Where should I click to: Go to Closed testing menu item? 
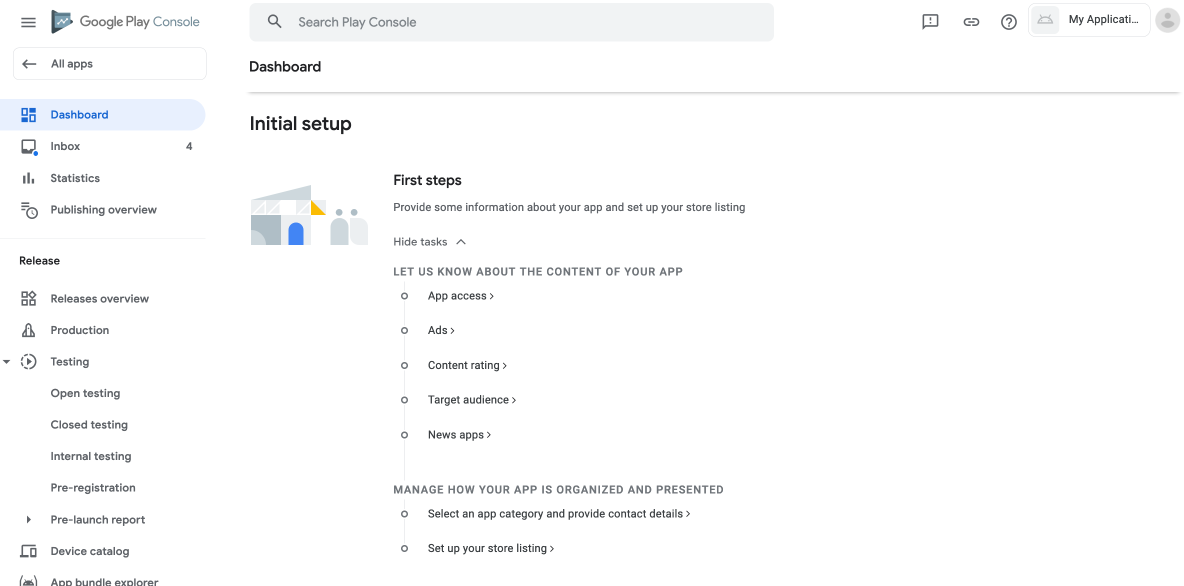[x=89, y=424]
